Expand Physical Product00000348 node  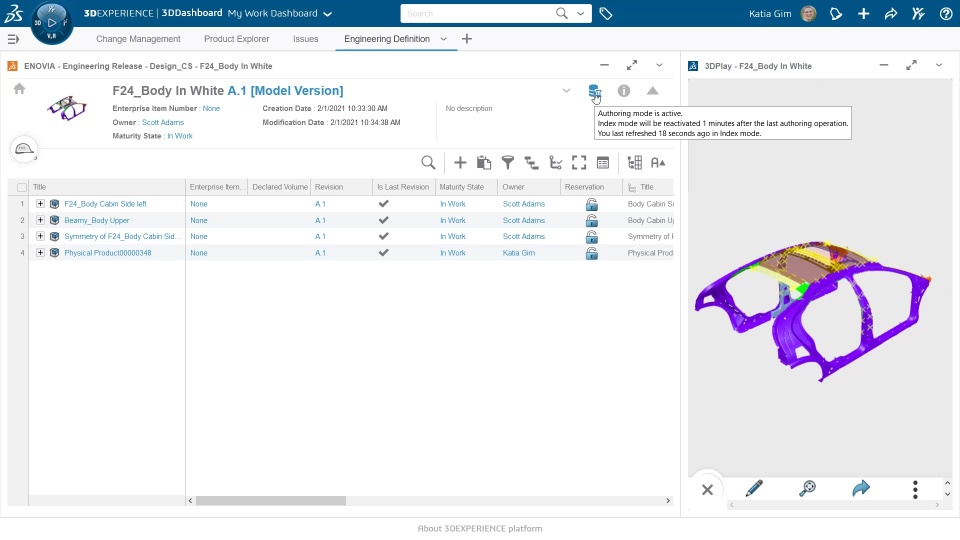tap(40, 252)
